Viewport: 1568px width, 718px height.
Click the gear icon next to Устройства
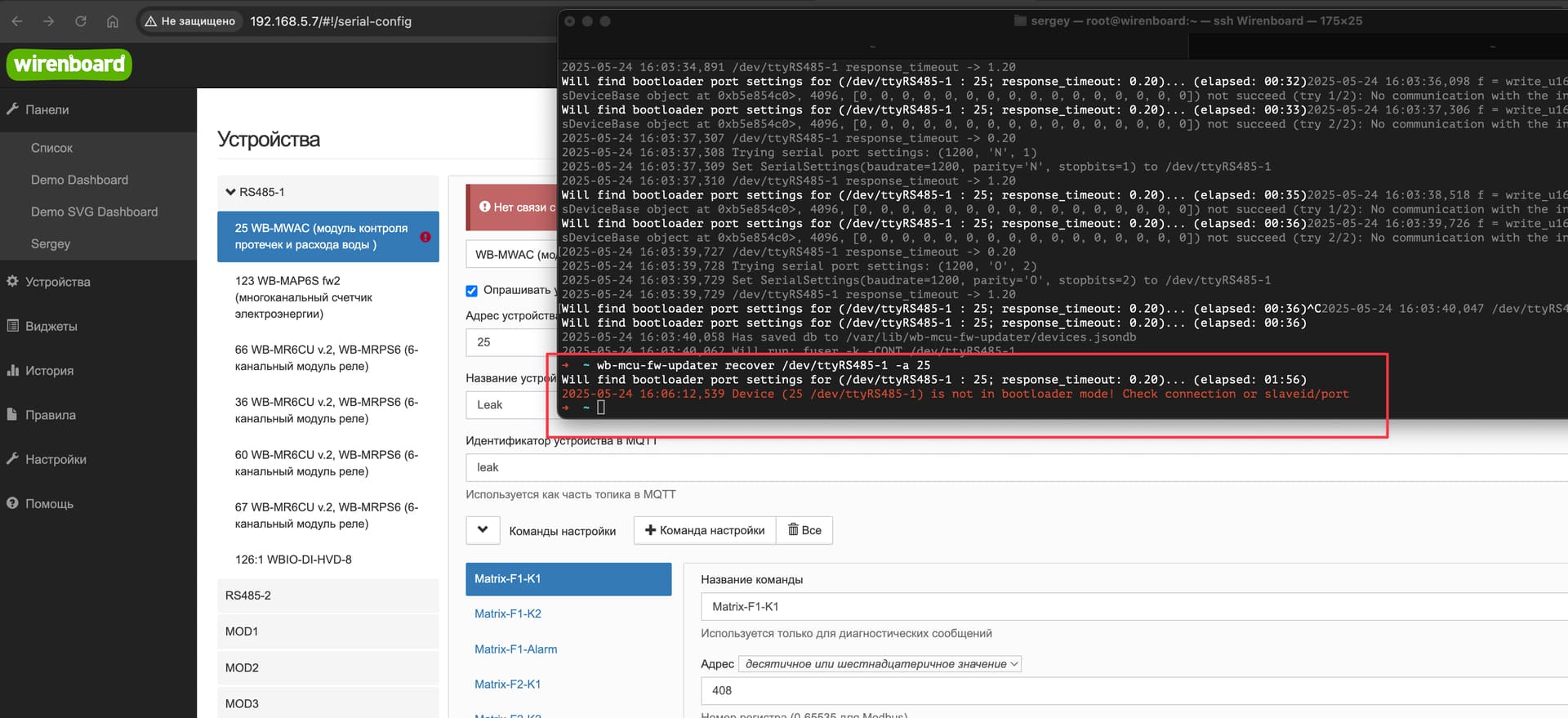12,281
